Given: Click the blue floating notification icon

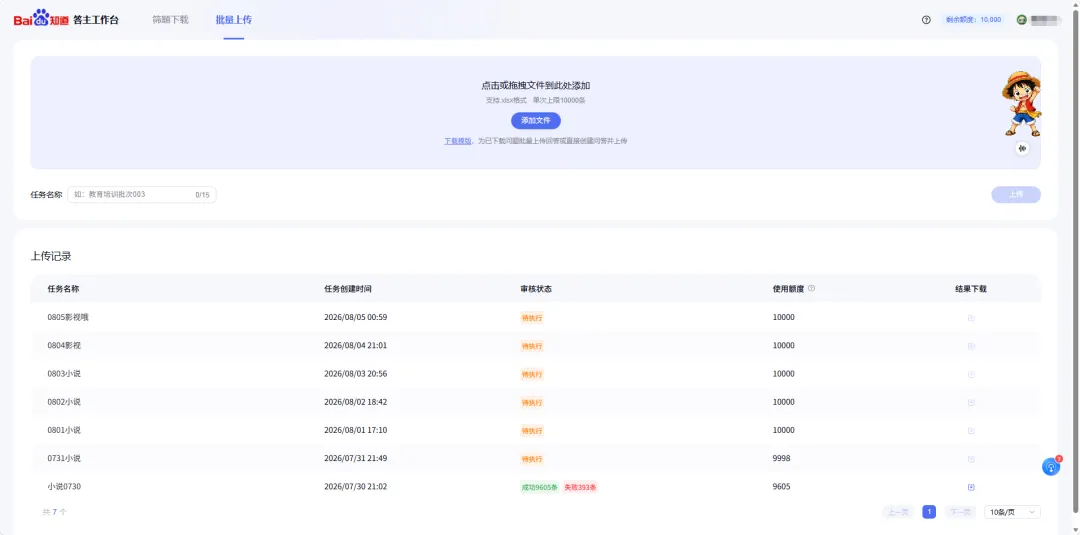Looking at the screenshot, I should point(1050,466).
